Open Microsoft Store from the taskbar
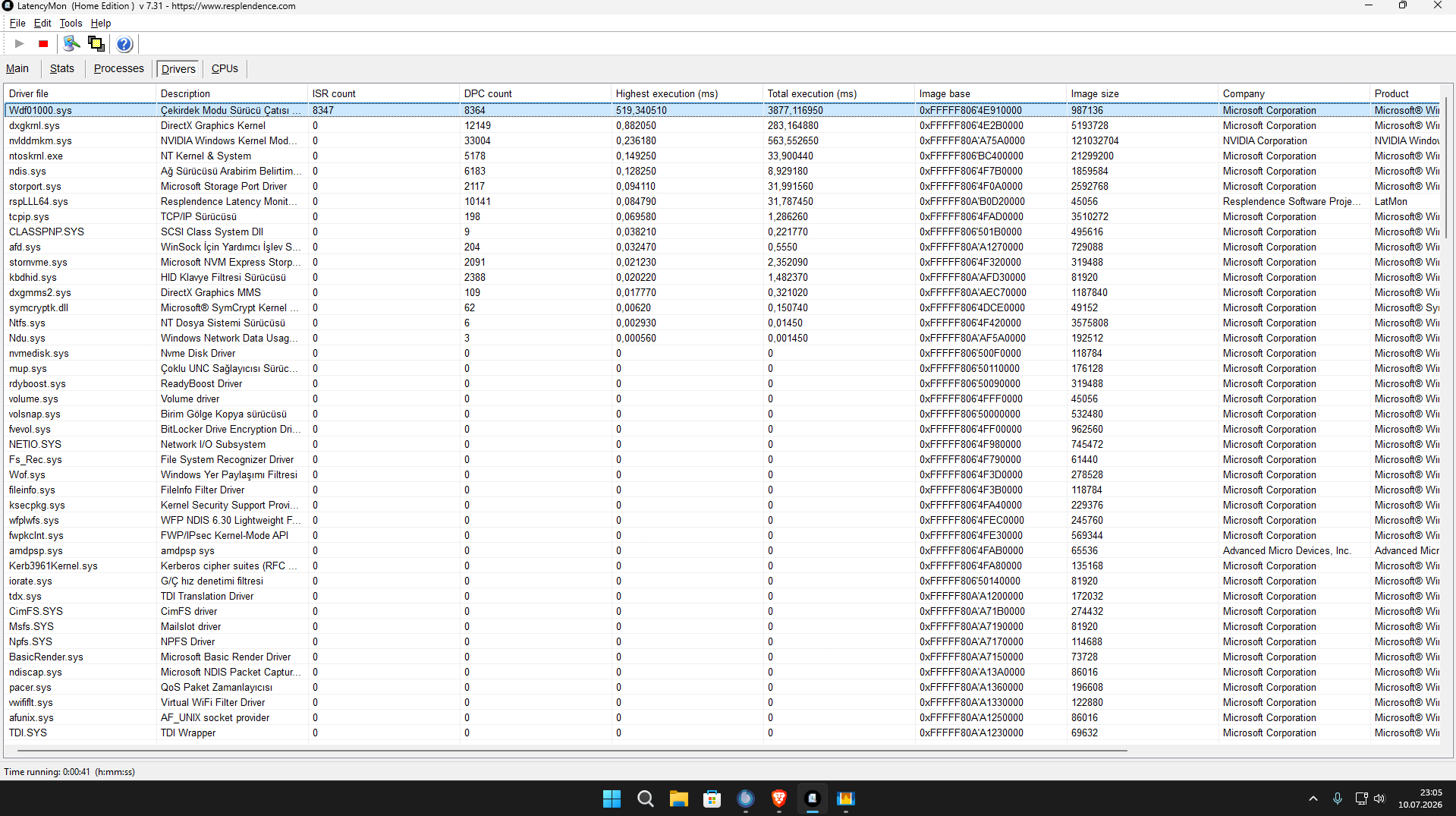The width and height of the screenshot is (1456, 816). [x=712, y=799]
